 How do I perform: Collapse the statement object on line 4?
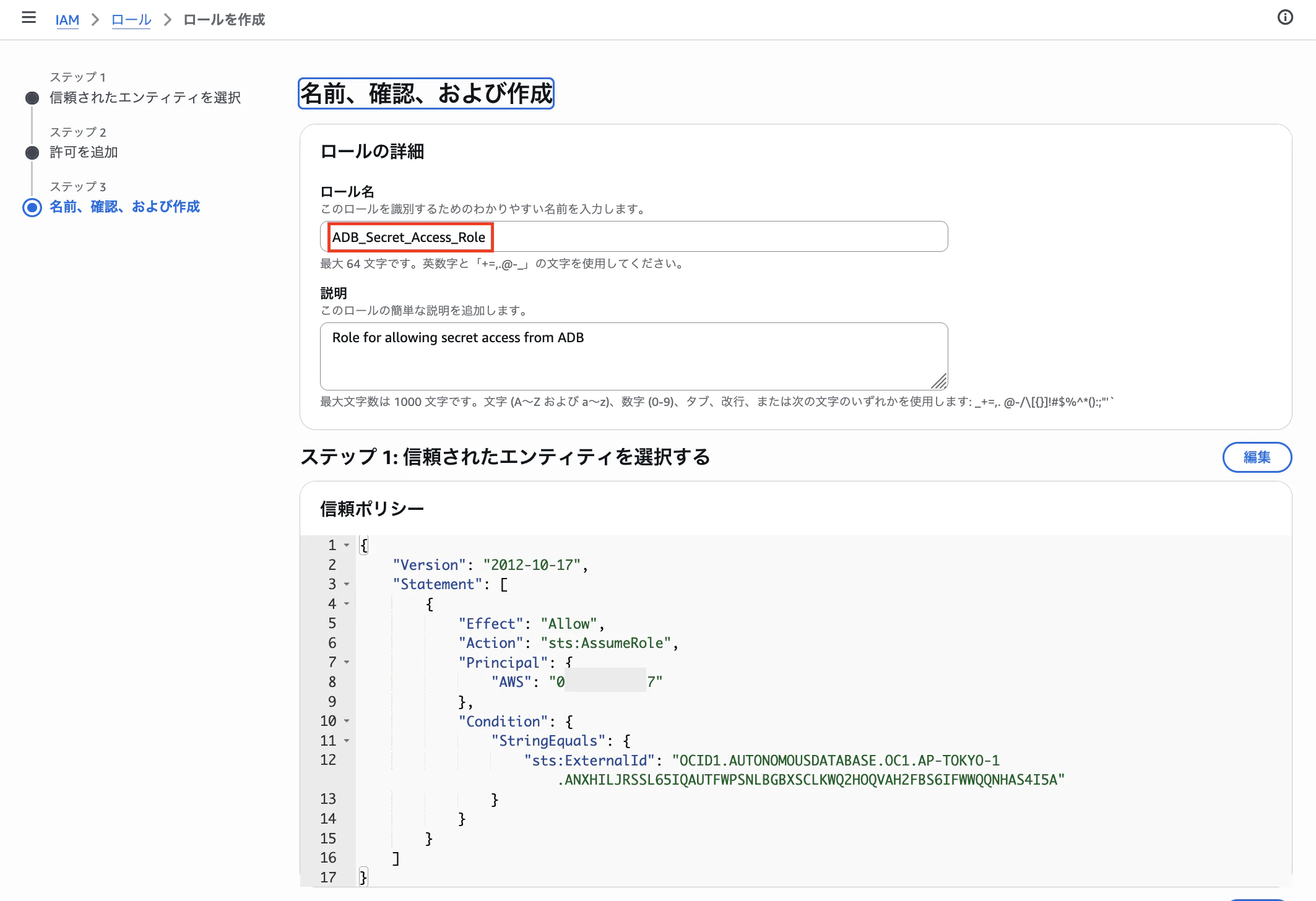346,604
